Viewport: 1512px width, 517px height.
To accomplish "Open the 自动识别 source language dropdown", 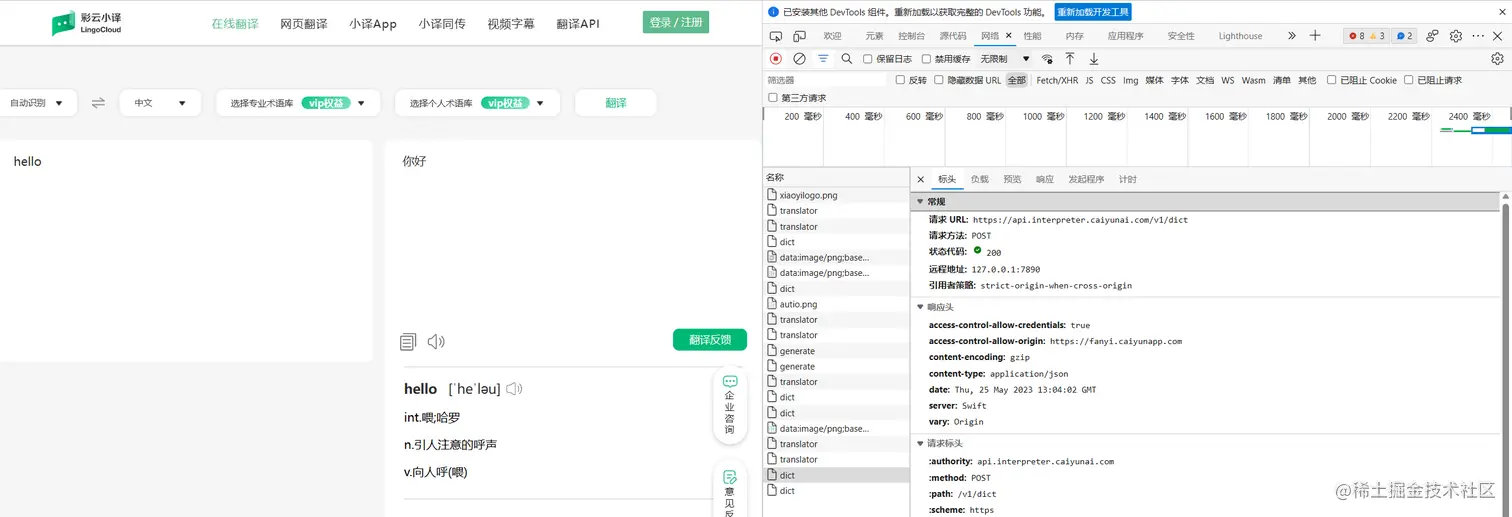I will [x=37, y=103].
